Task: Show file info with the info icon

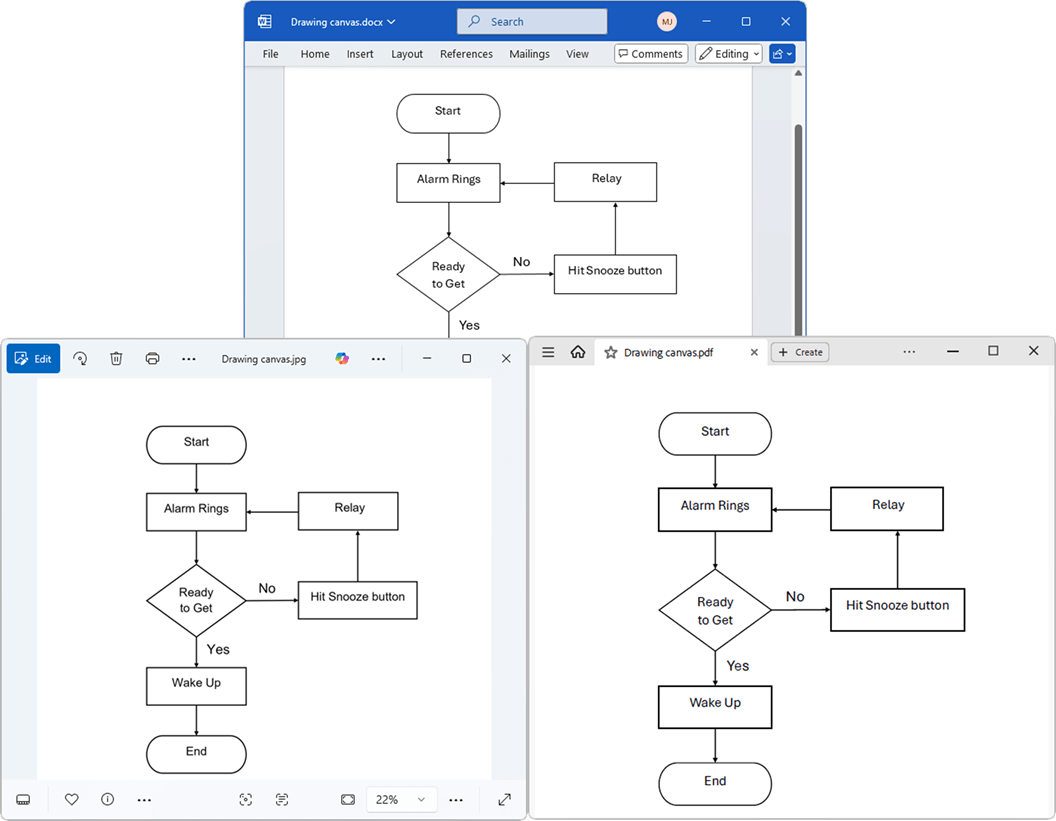Action: (x=108, y=799)
